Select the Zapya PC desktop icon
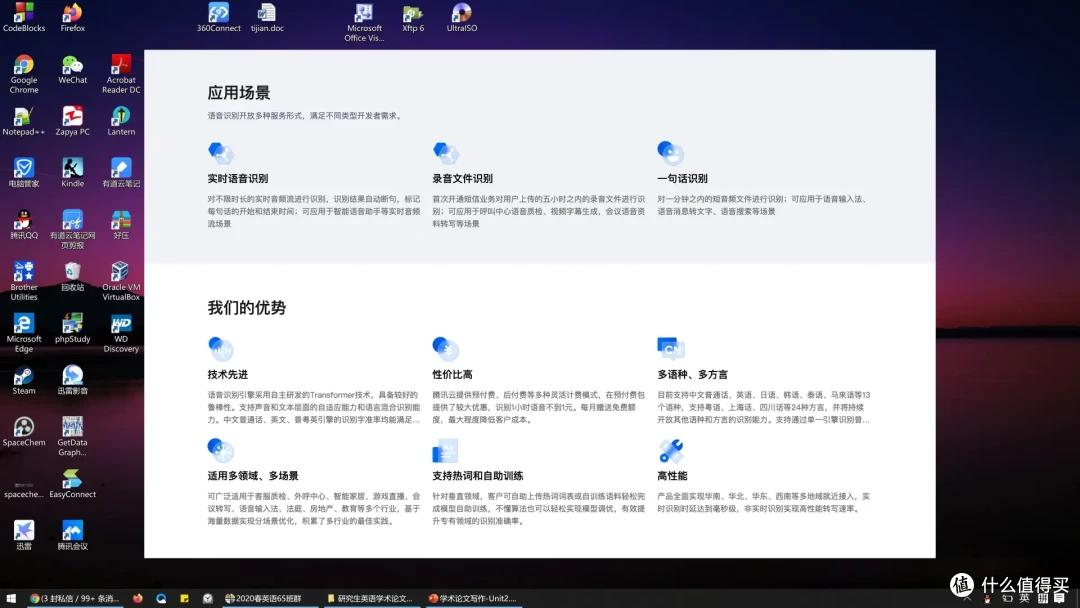 pos(72,120)
